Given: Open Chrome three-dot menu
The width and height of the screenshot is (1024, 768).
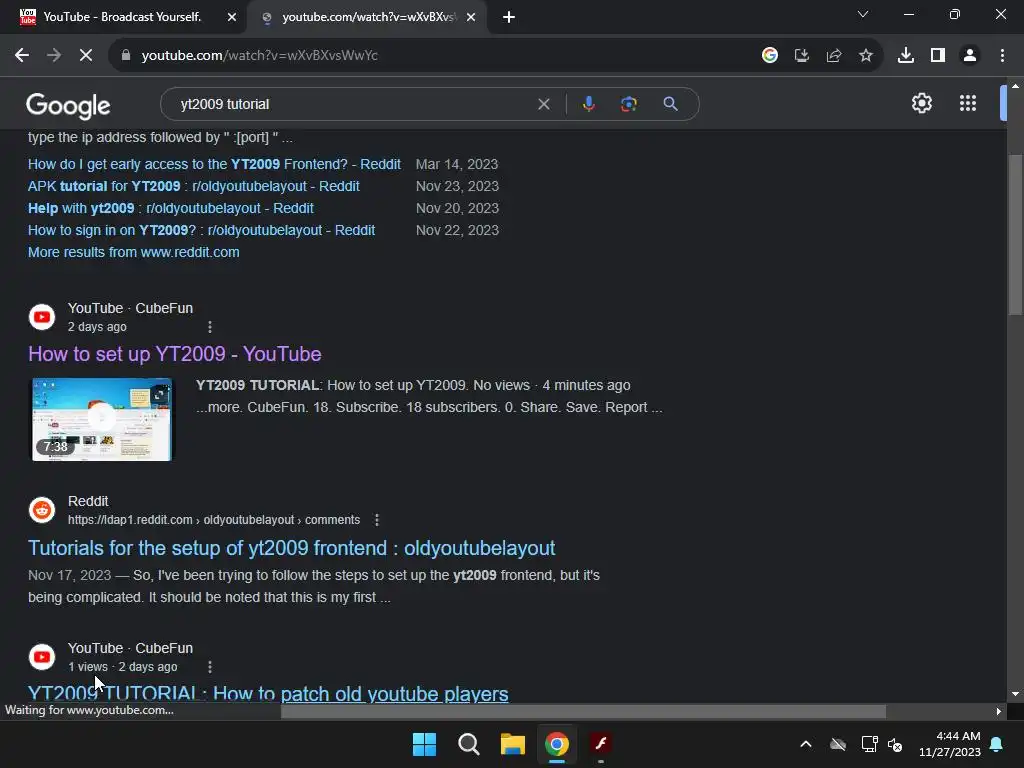Looking at the screenshot, I should pyautogui.click(x=1002, y=56).
